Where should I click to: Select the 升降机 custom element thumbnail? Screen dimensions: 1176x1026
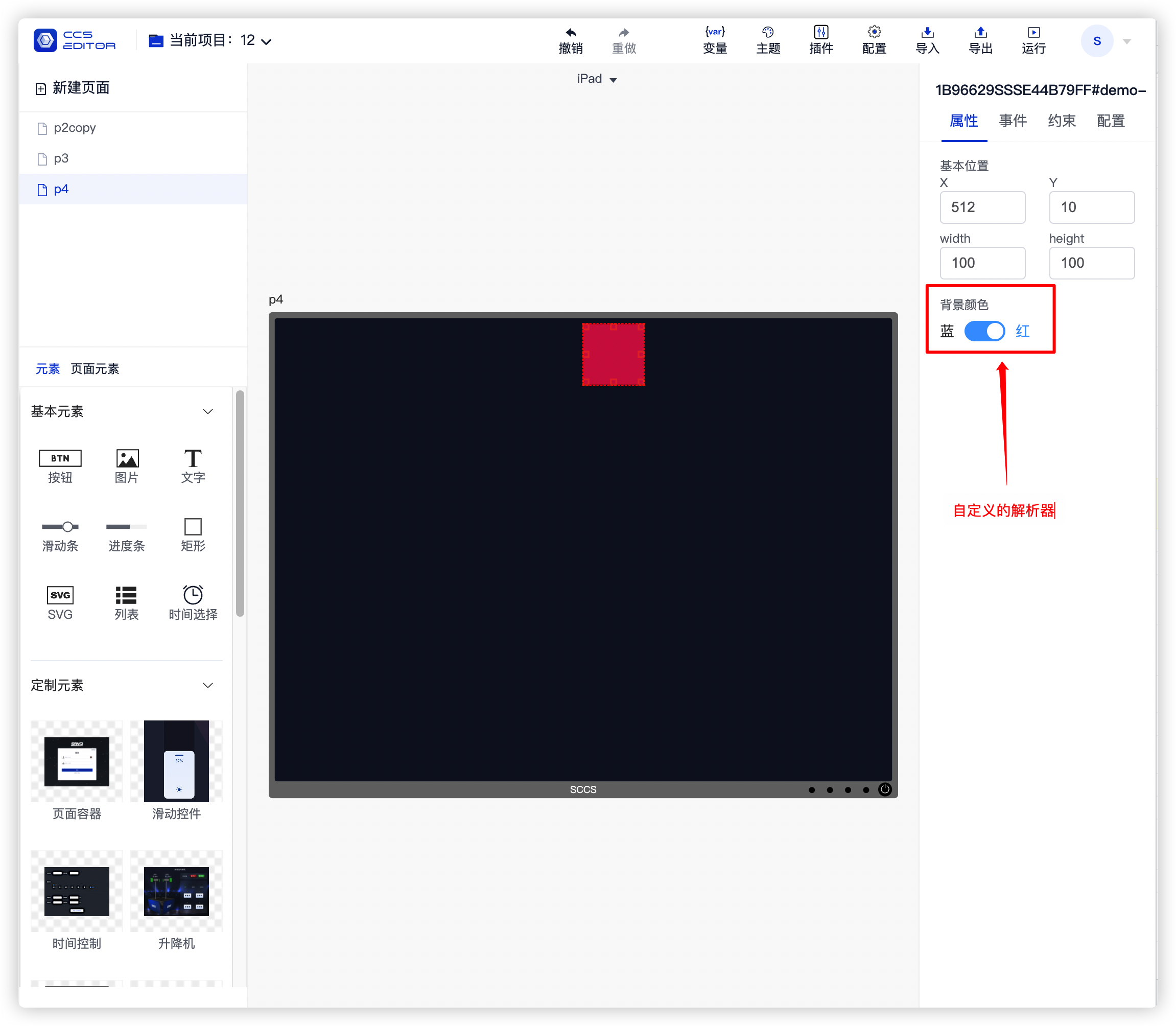tap(176, 891)
